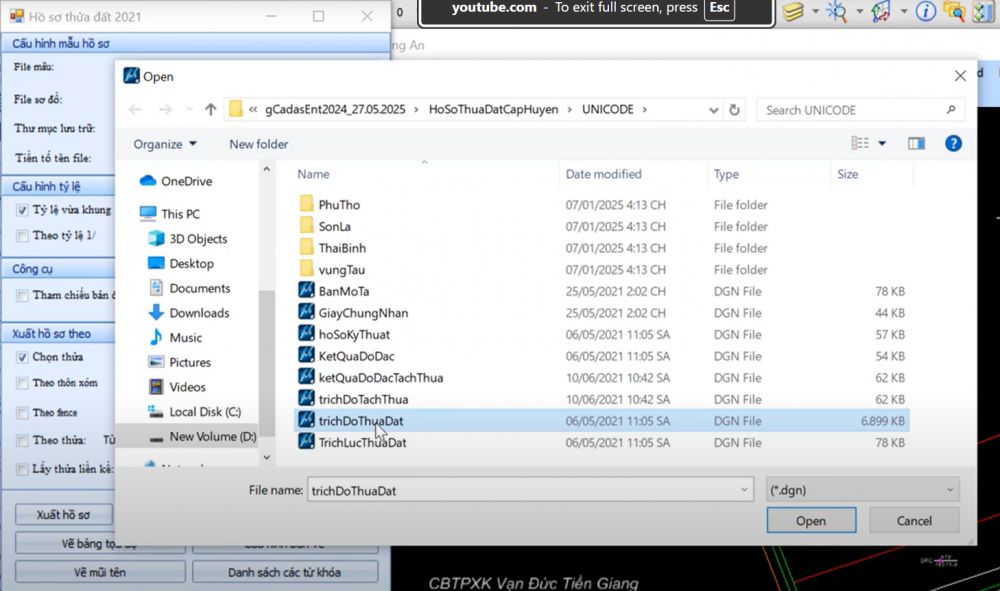Screen dimensions: 1000x591
Task: Select the BanMoTa DGN file icon
Action: click(307, 291)
